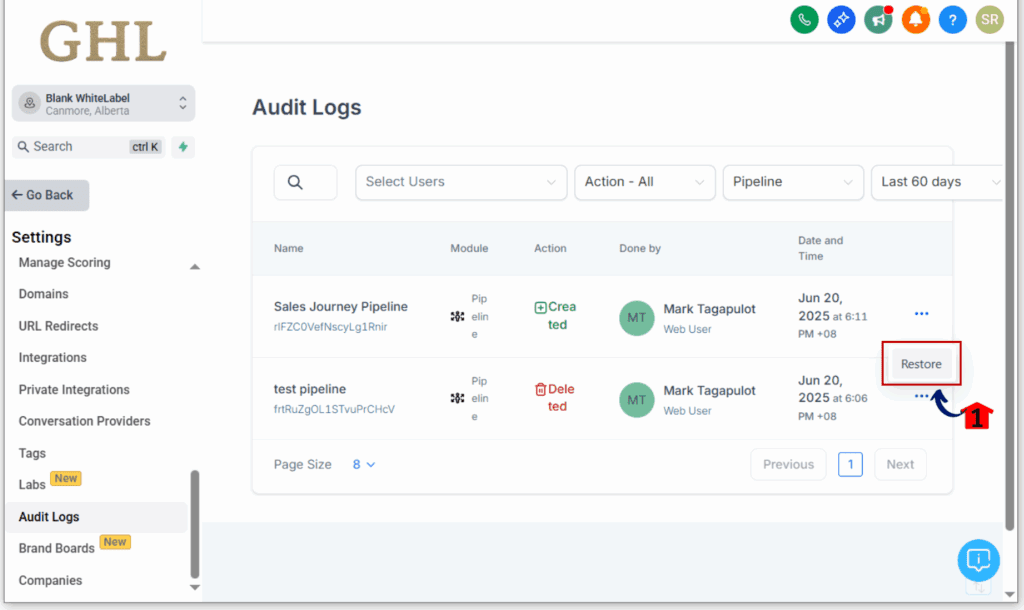Open the orange notifications bell
The image size is (1024, 610).
pyautogui.click(x=915, y=19)
